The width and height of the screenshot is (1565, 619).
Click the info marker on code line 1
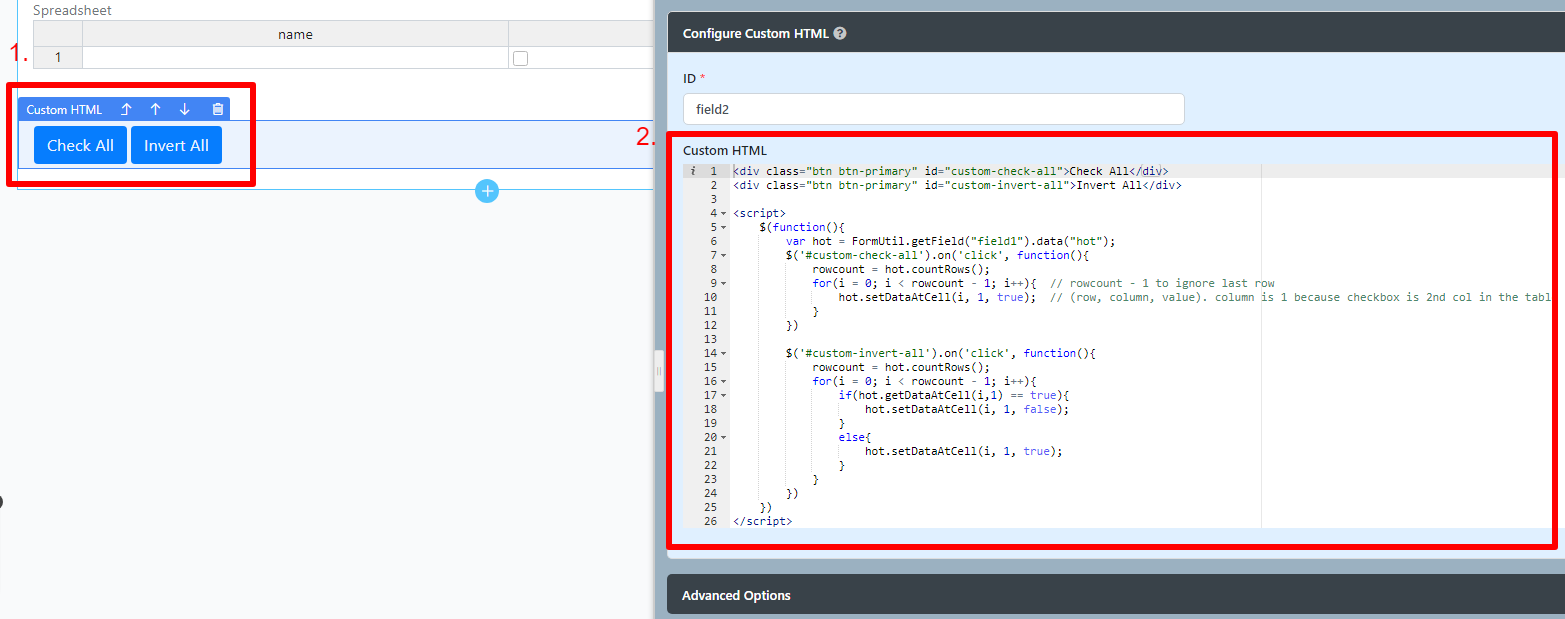click(x=693, y=171)
